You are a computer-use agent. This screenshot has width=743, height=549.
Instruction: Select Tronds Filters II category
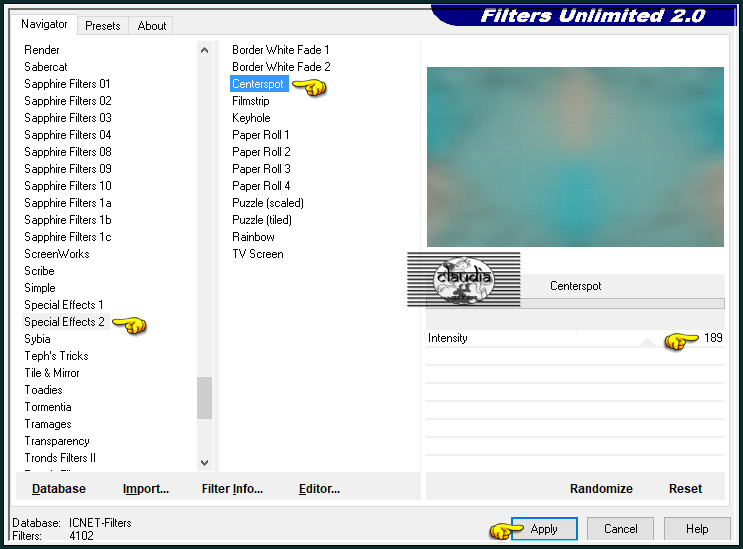pos(60,458)
